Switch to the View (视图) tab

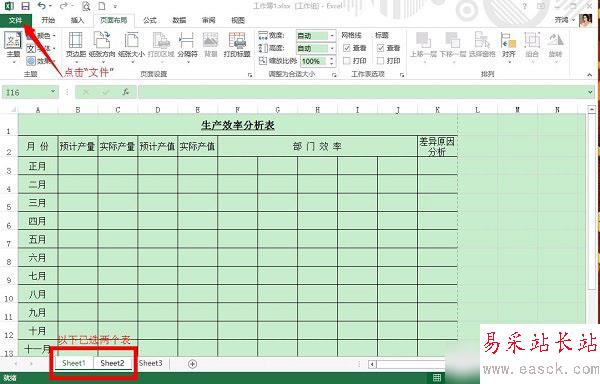238,20
